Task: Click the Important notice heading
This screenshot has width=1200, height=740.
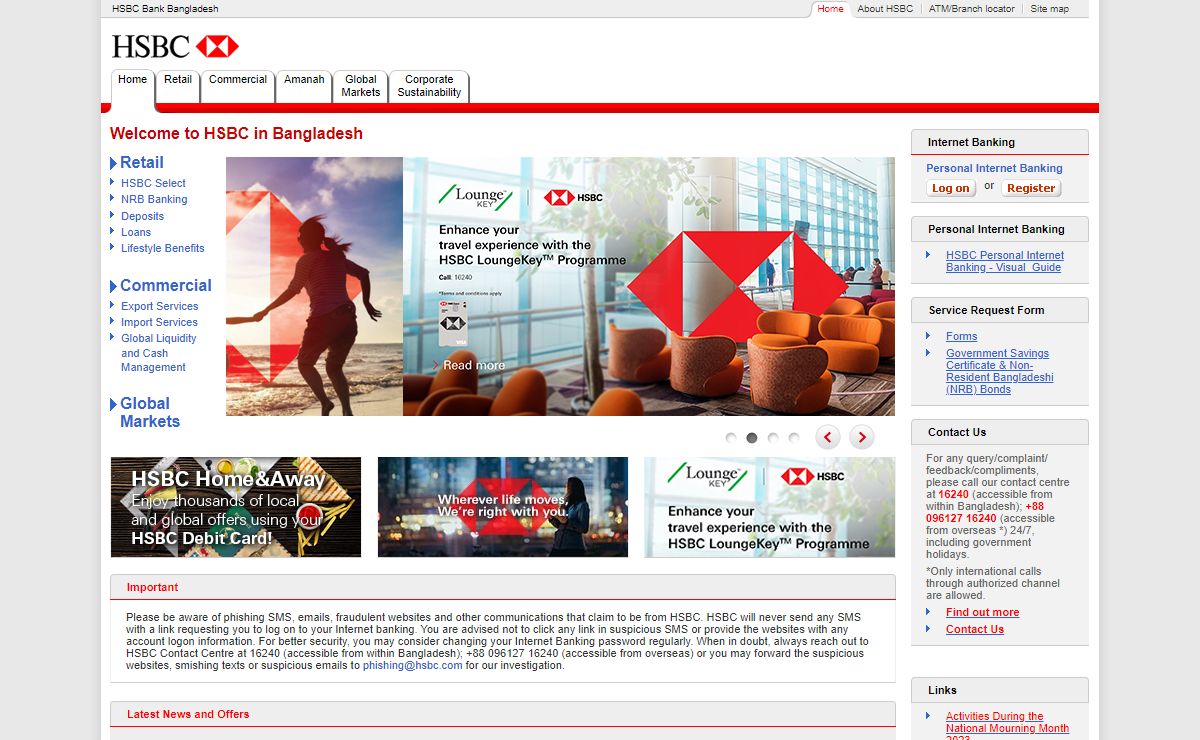Action: click(152, 587)
